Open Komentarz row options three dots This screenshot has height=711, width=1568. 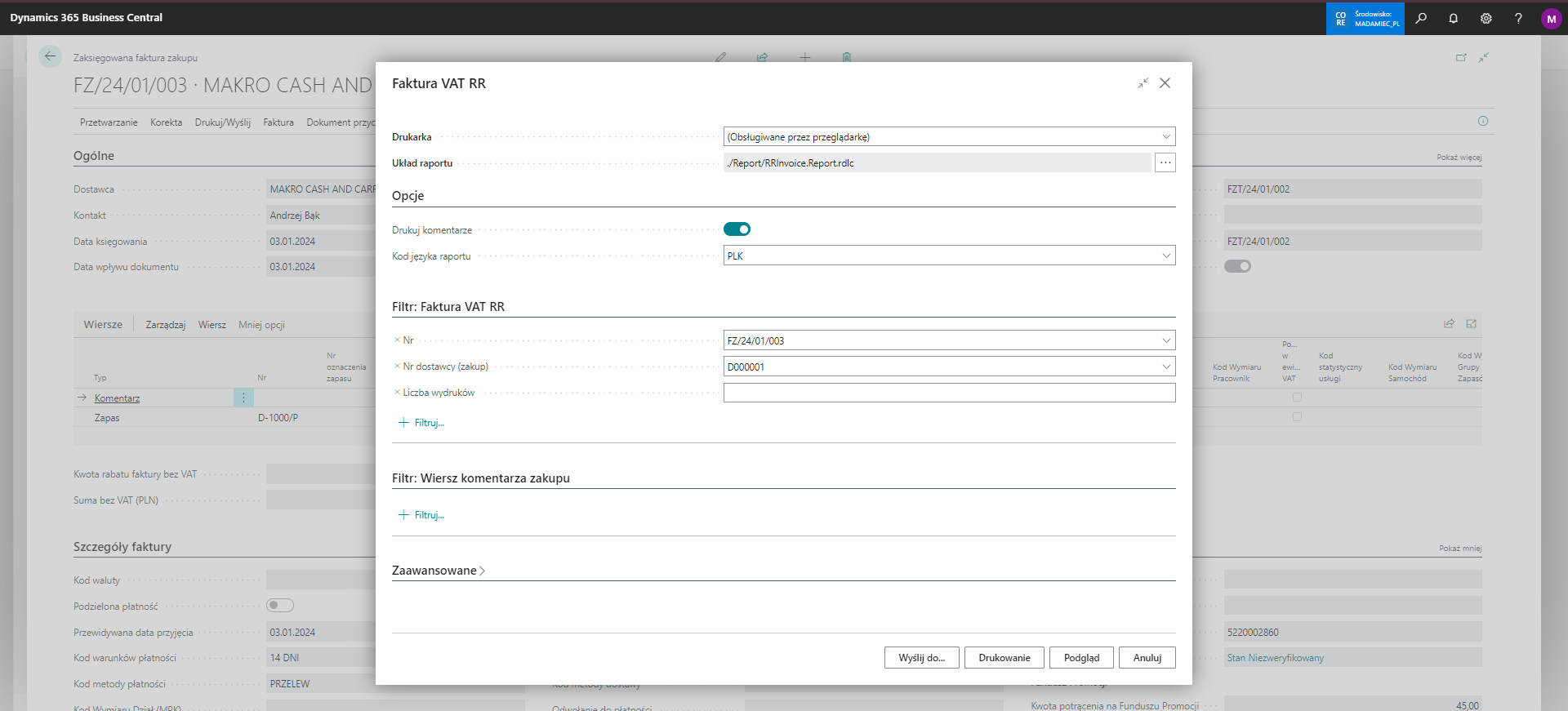(243, 398)
